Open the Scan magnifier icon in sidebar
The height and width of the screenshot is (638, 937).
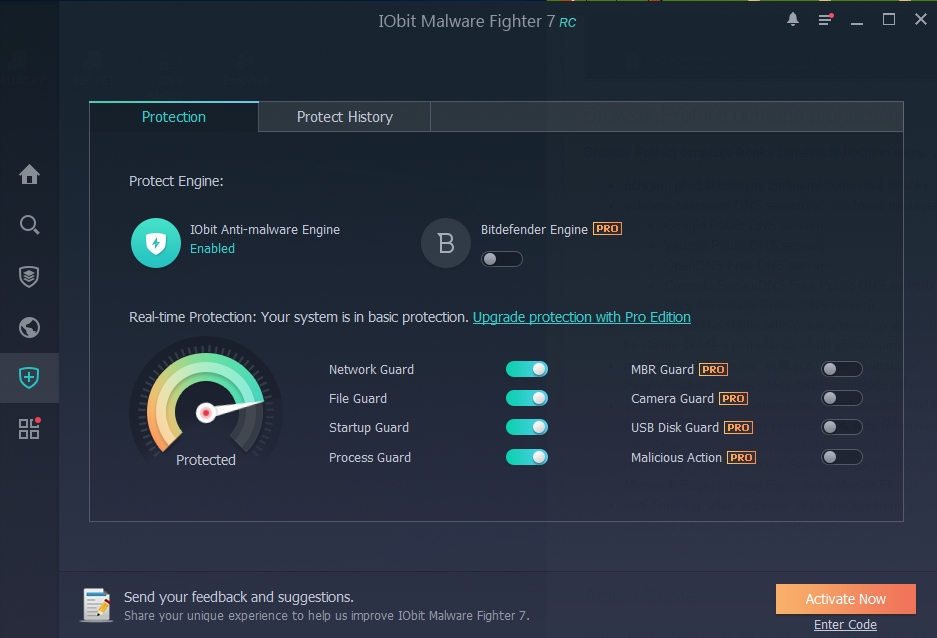pyautogui.click(x=29, y=225)
